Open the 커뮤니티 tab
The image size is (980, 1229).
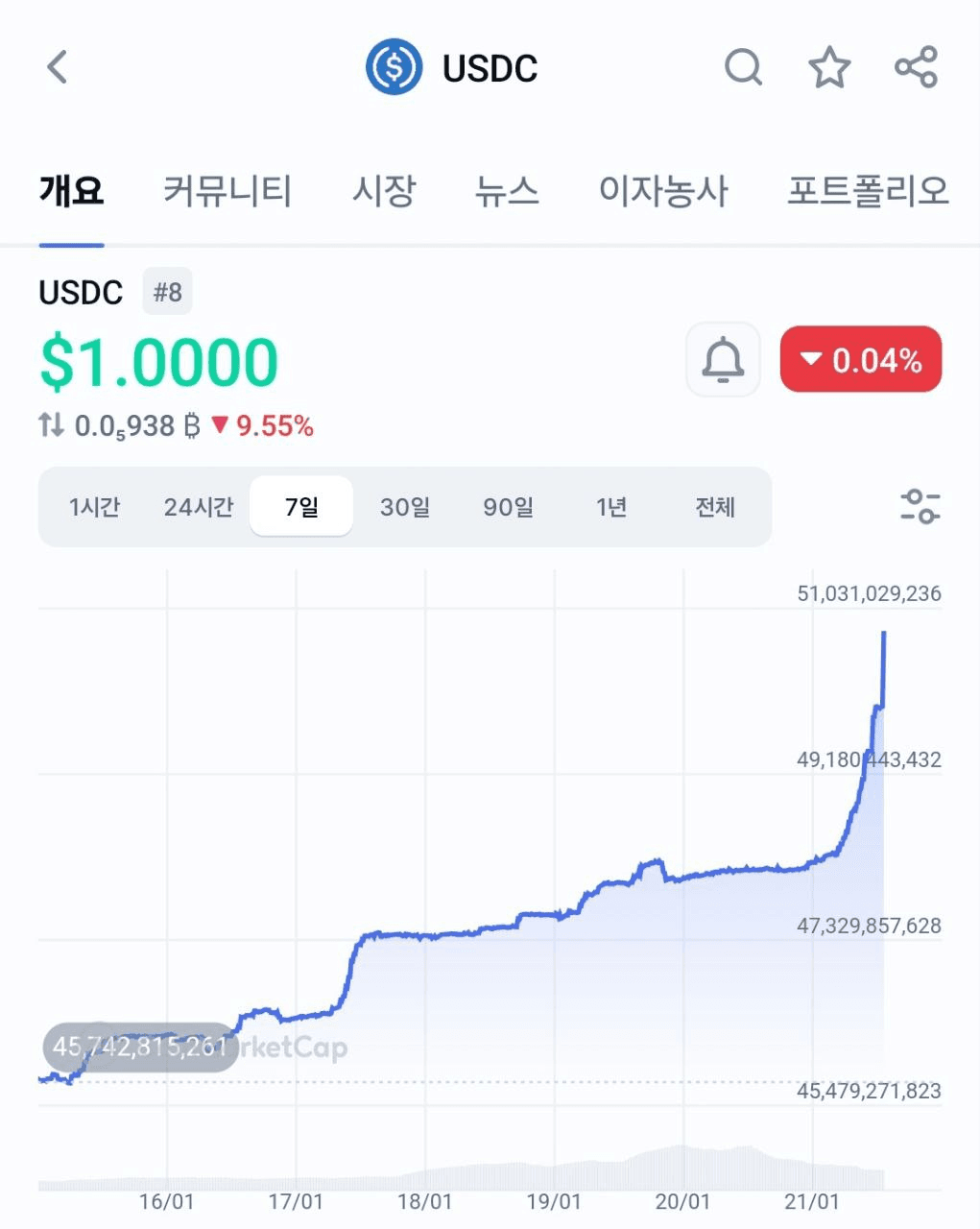(x=227, y=190)
